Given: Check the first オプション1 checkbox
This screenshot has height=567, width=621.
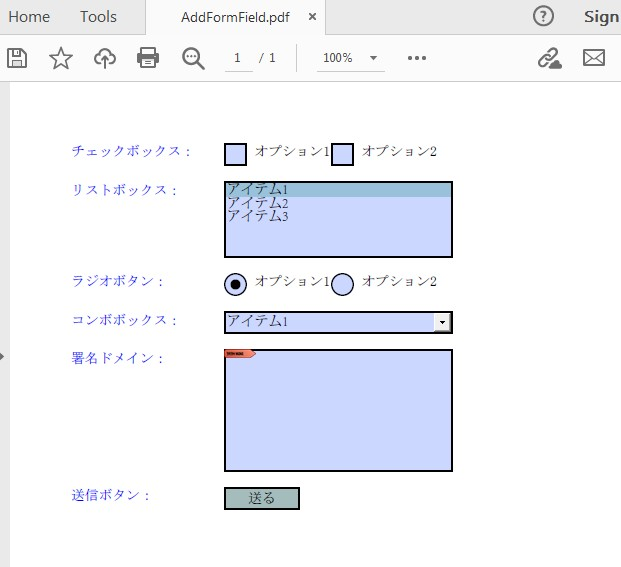Looking at the screenshot, I should pyautogui.click(x=235, y=154).
